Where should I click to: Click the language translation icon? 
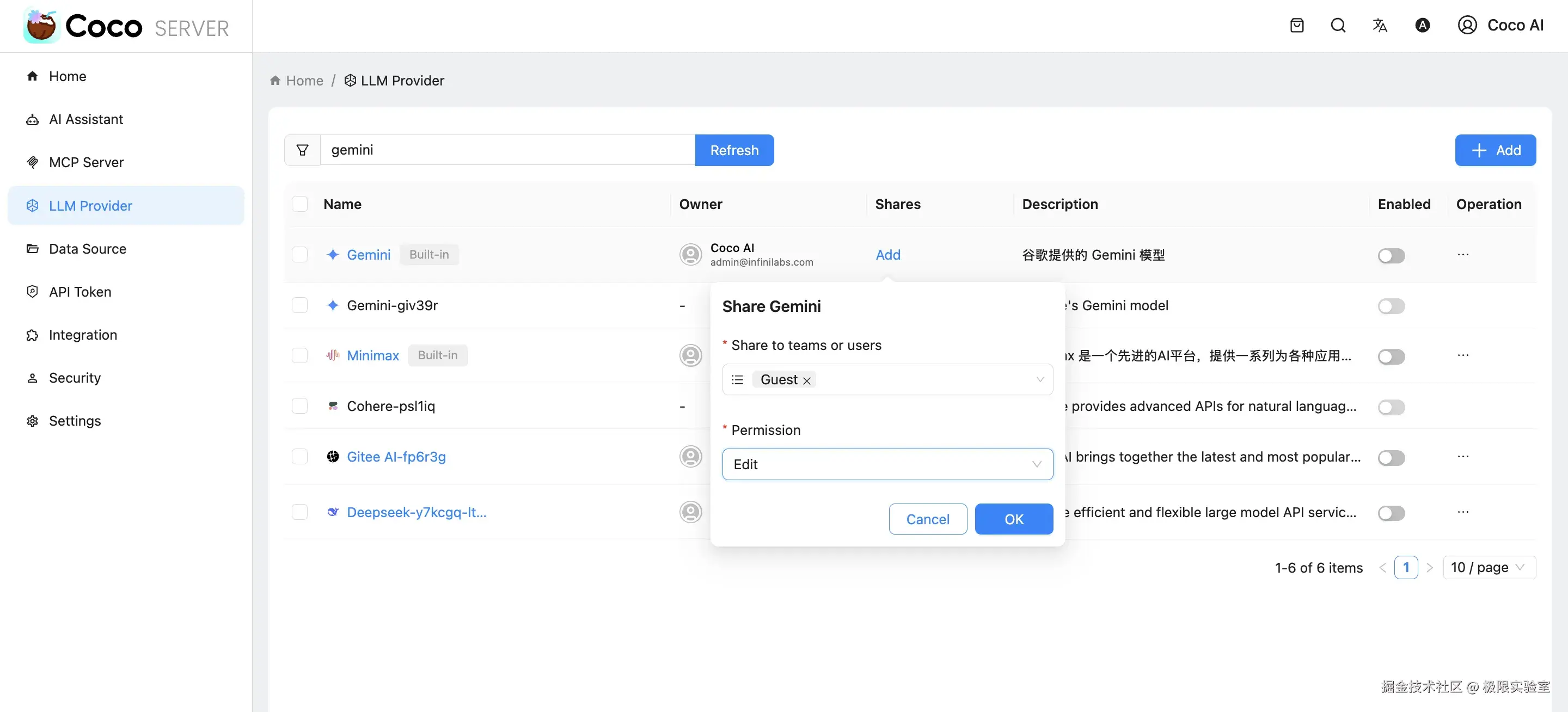tap(1380, 26)
